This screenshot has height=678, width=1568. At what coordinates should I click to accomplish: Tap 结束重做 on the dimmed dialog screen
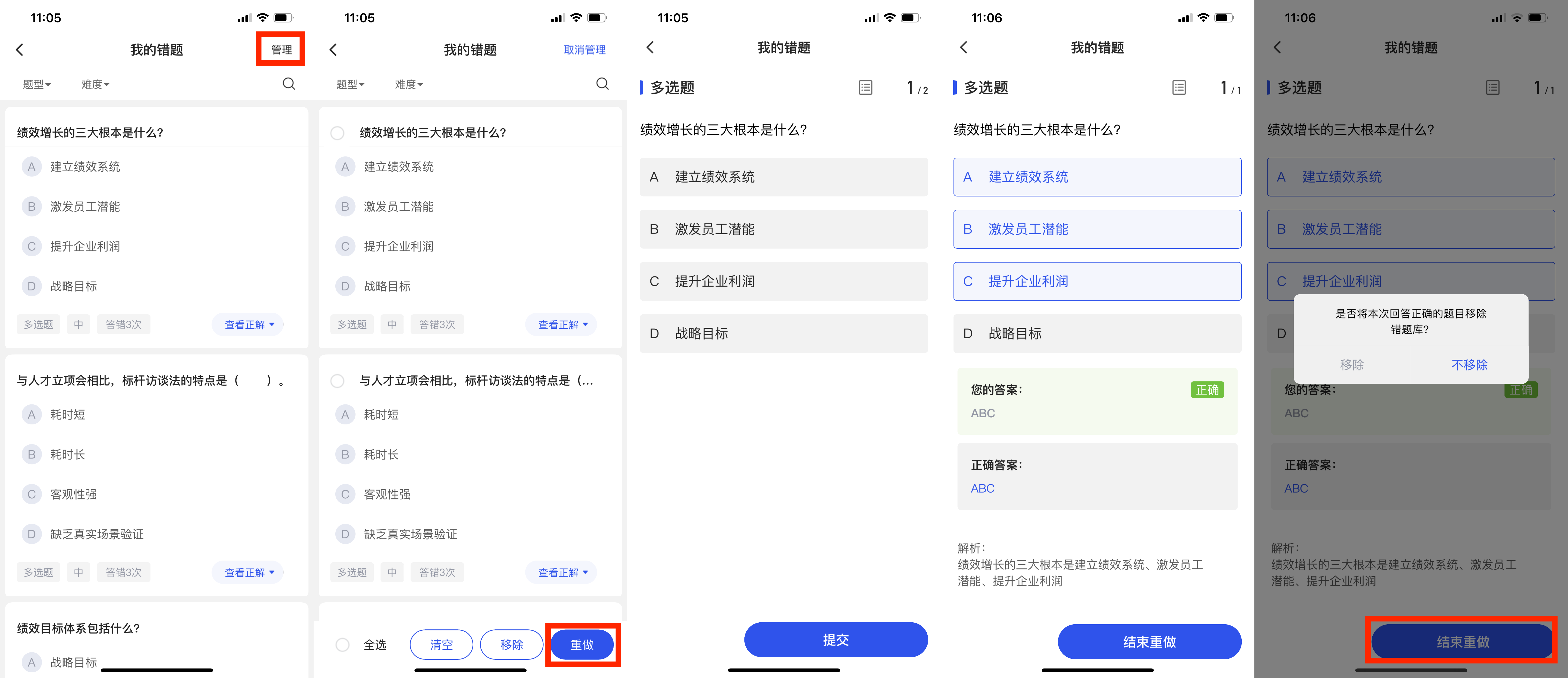[1463, 642]
